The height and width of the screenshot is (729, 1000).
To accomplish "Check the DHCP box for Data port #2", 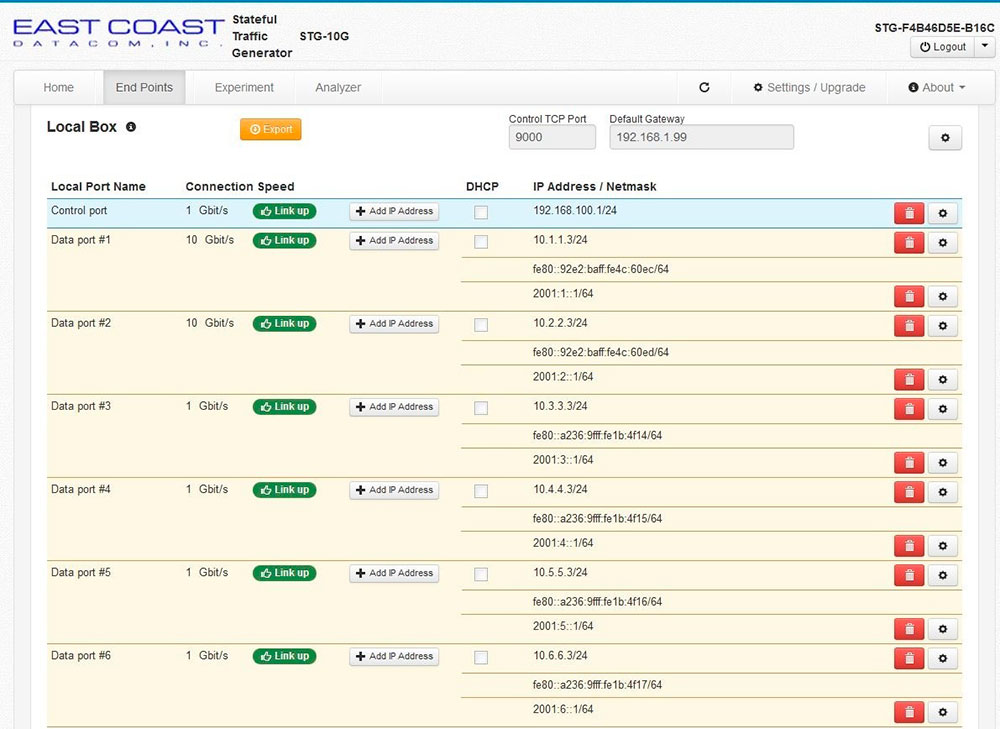I will coord(481,325).
